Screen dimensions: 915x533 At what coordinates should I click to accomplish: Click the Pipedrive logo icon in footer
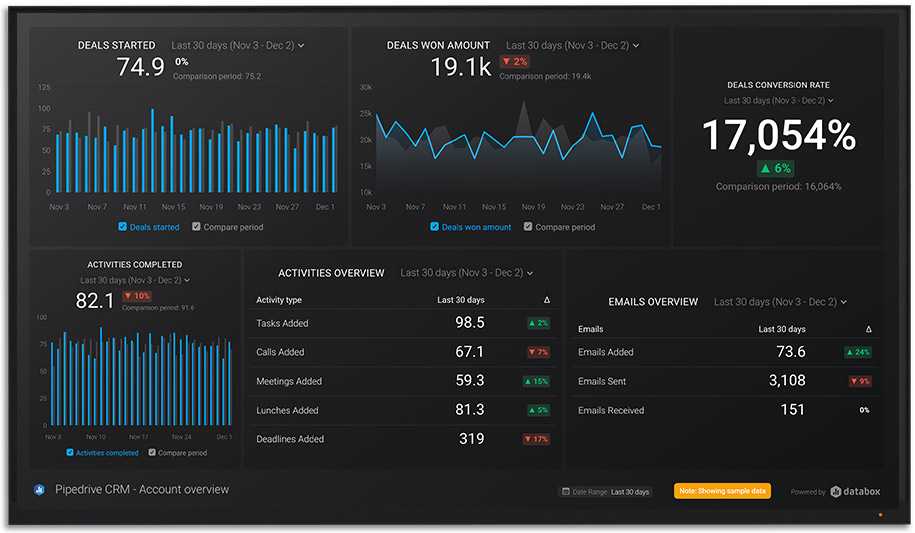(39, 490)
